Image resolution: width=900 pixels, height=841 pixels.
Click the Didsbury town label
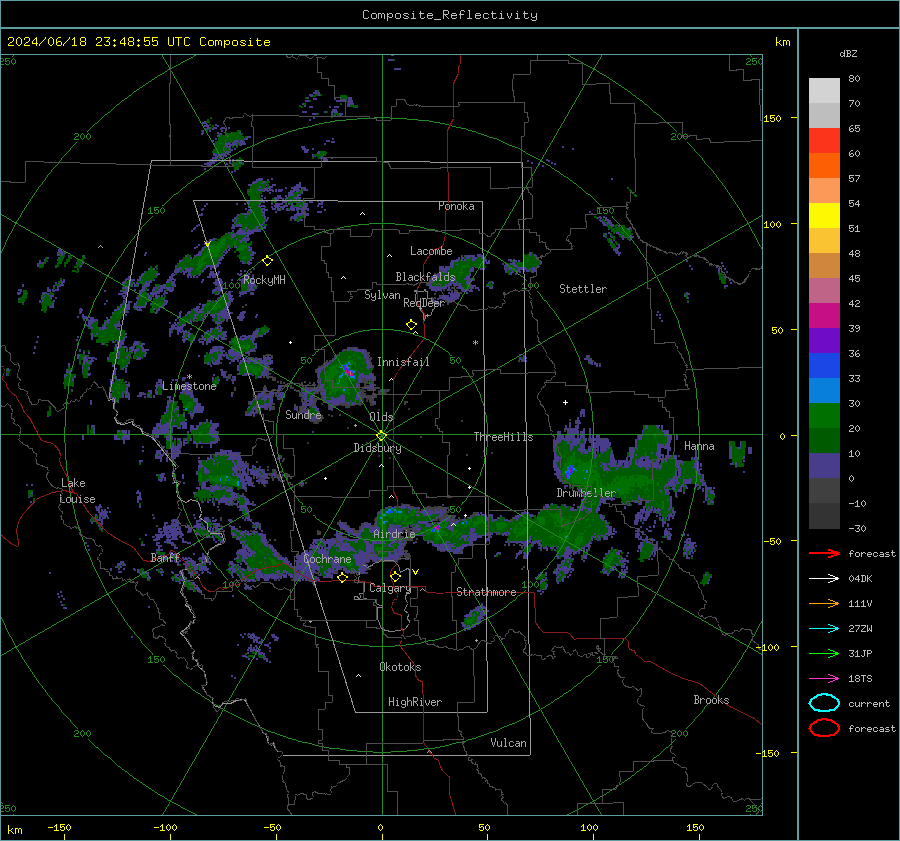377,448
